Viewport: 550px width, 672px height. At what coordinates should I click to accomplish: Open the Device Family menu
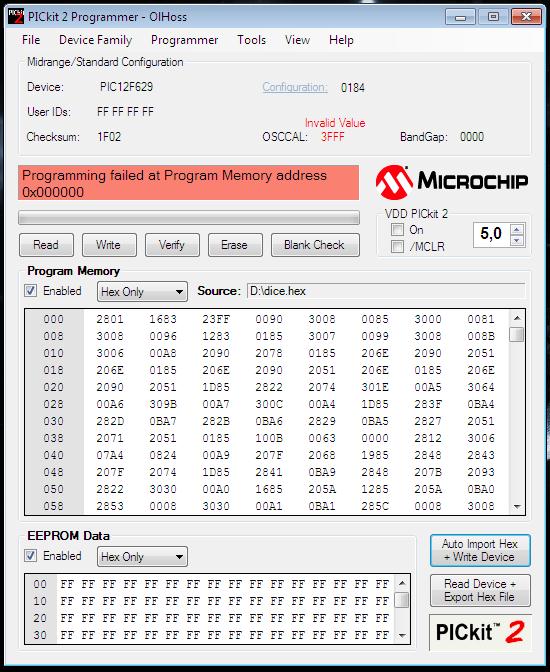tap(96, 40)
